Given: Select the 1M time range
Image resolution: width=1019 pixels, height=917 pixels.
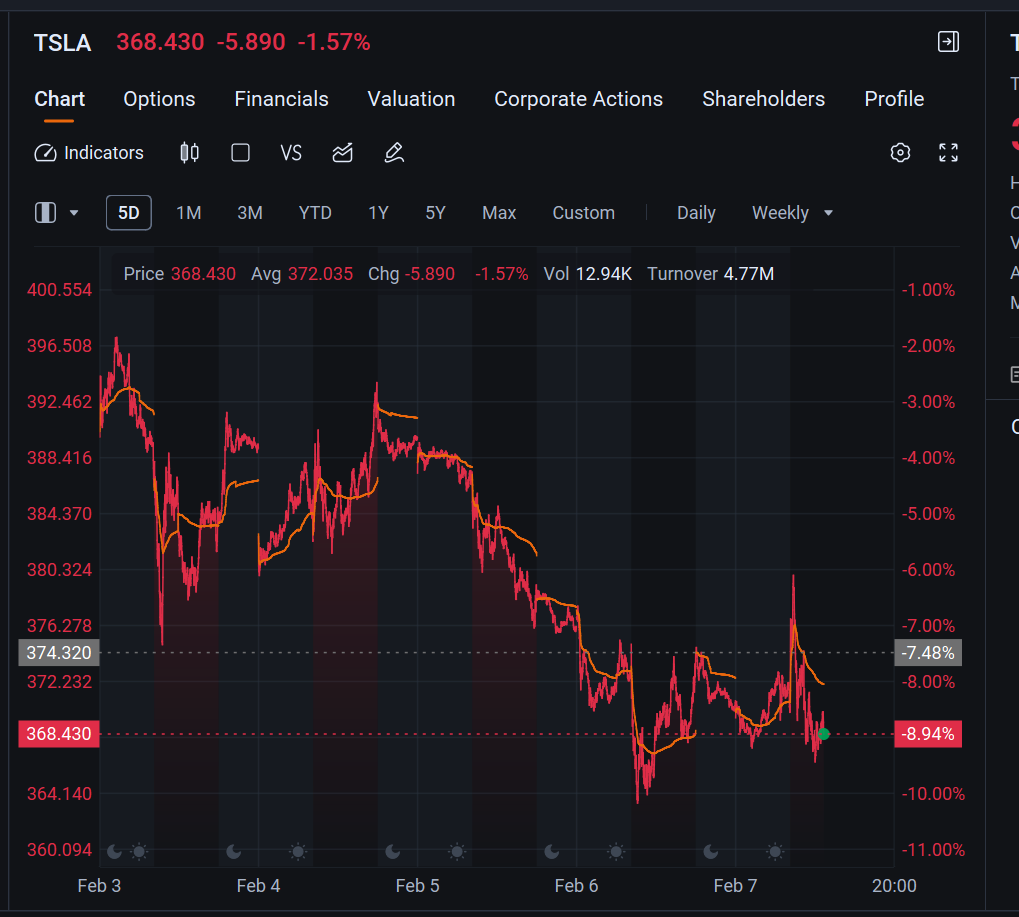Looking at the screenshot, I should click(188, 213).
